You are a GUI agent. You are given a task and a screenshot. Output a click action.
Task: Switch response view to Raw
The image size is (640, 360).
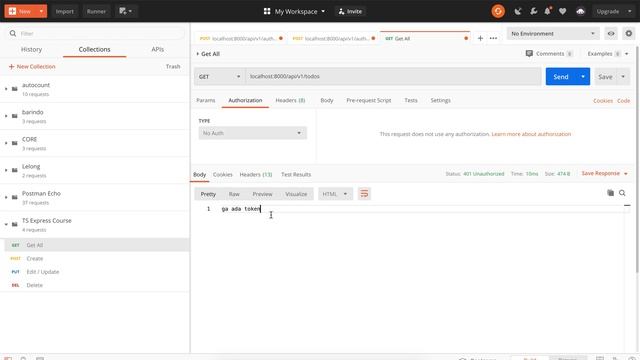point(234,194)
